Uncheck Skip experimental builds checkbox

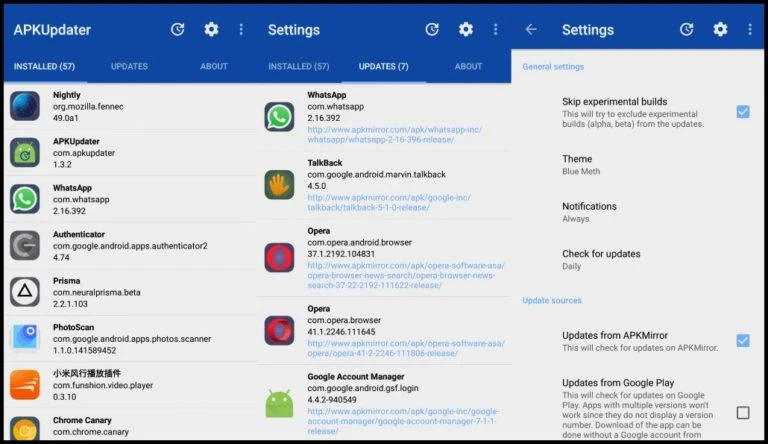click(x=743, y=112)
